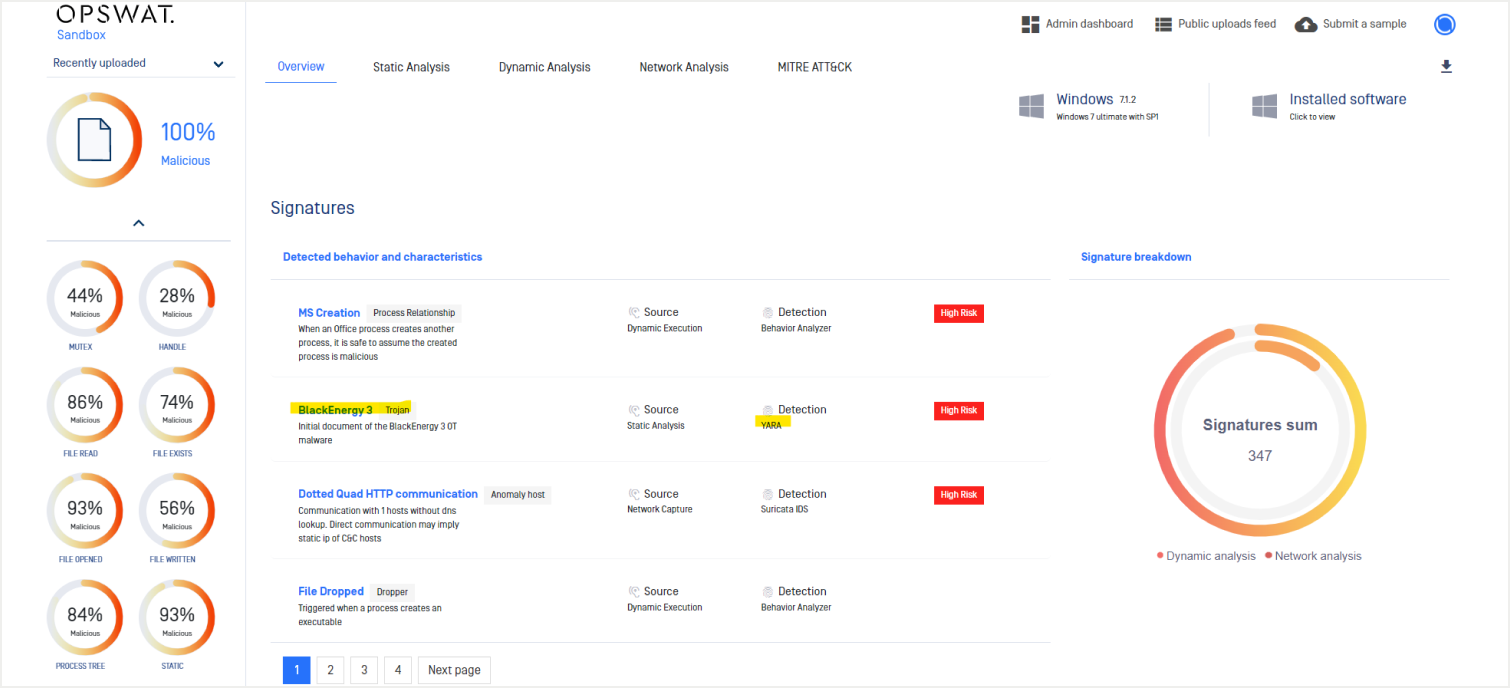Click the Source icon in File Dropped row

pyautogui.click(x=634, y=592)
